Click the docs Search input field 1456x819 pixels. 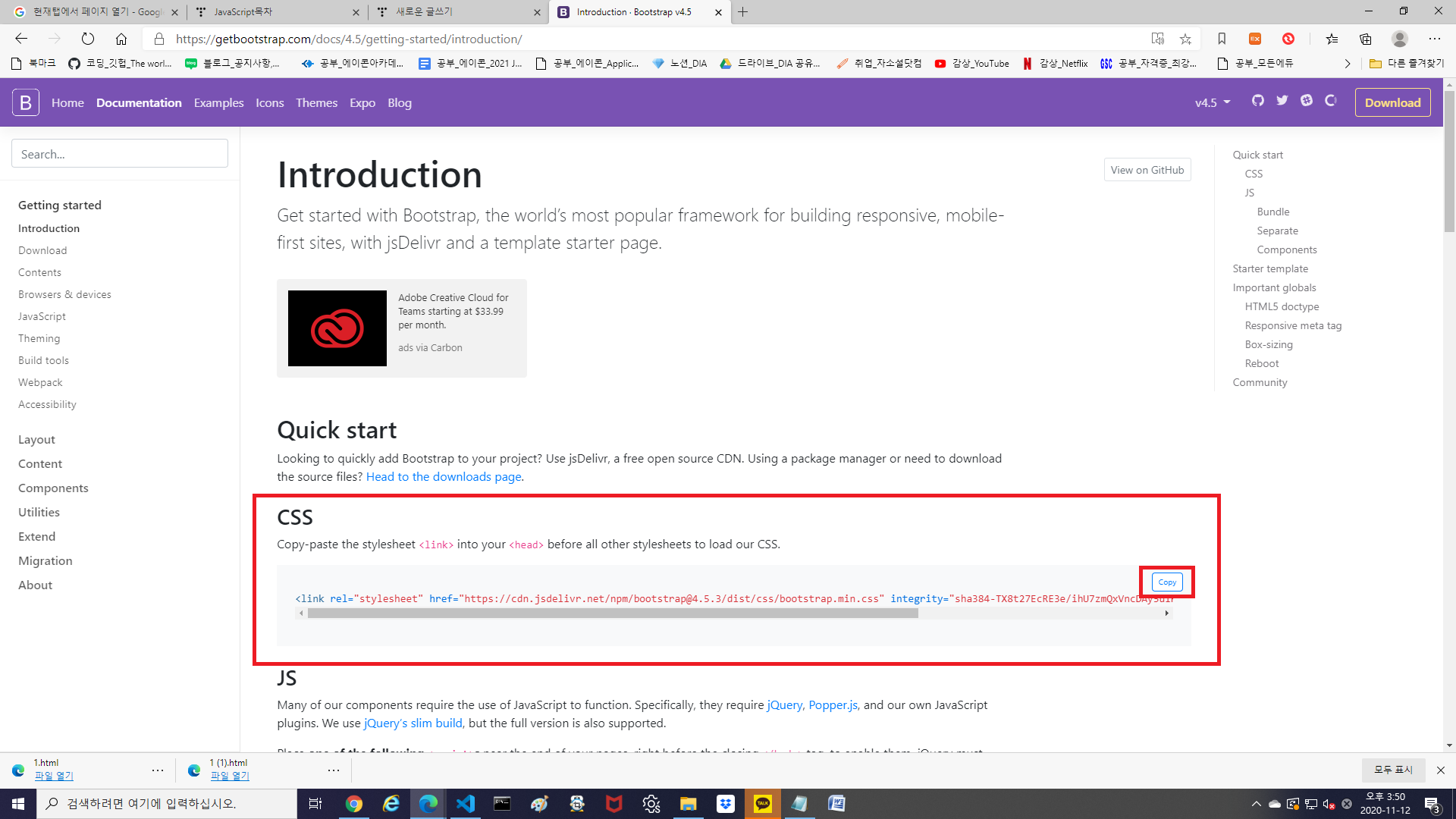[x=120, y=154]
